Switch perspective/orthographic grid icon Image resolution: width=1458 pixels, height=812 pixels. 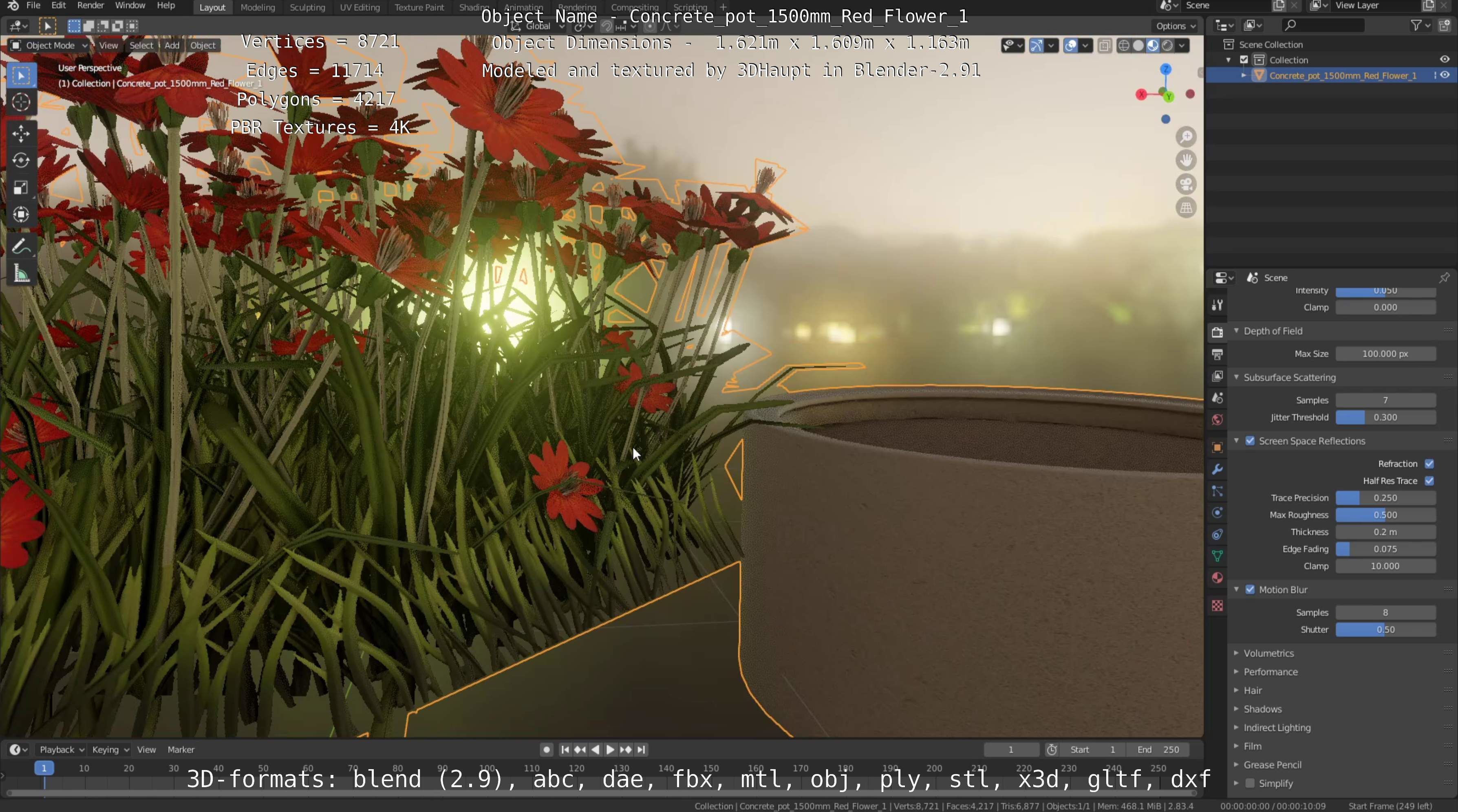click(1186, 208)
